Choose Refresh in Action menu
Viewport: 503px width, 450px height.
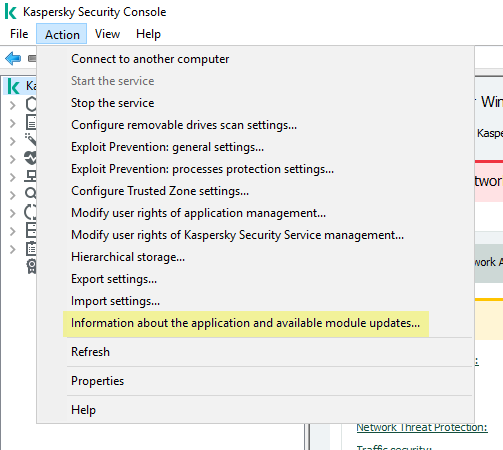255,352
